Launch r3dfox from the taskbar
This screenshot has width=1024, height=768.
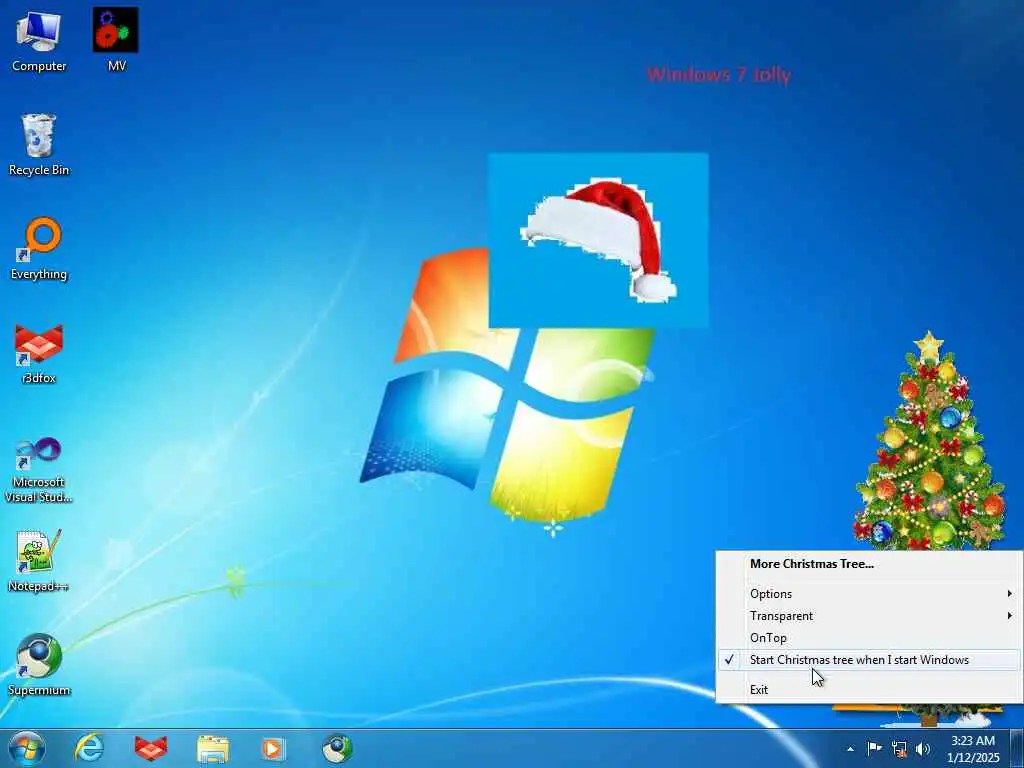pos(151,748)
